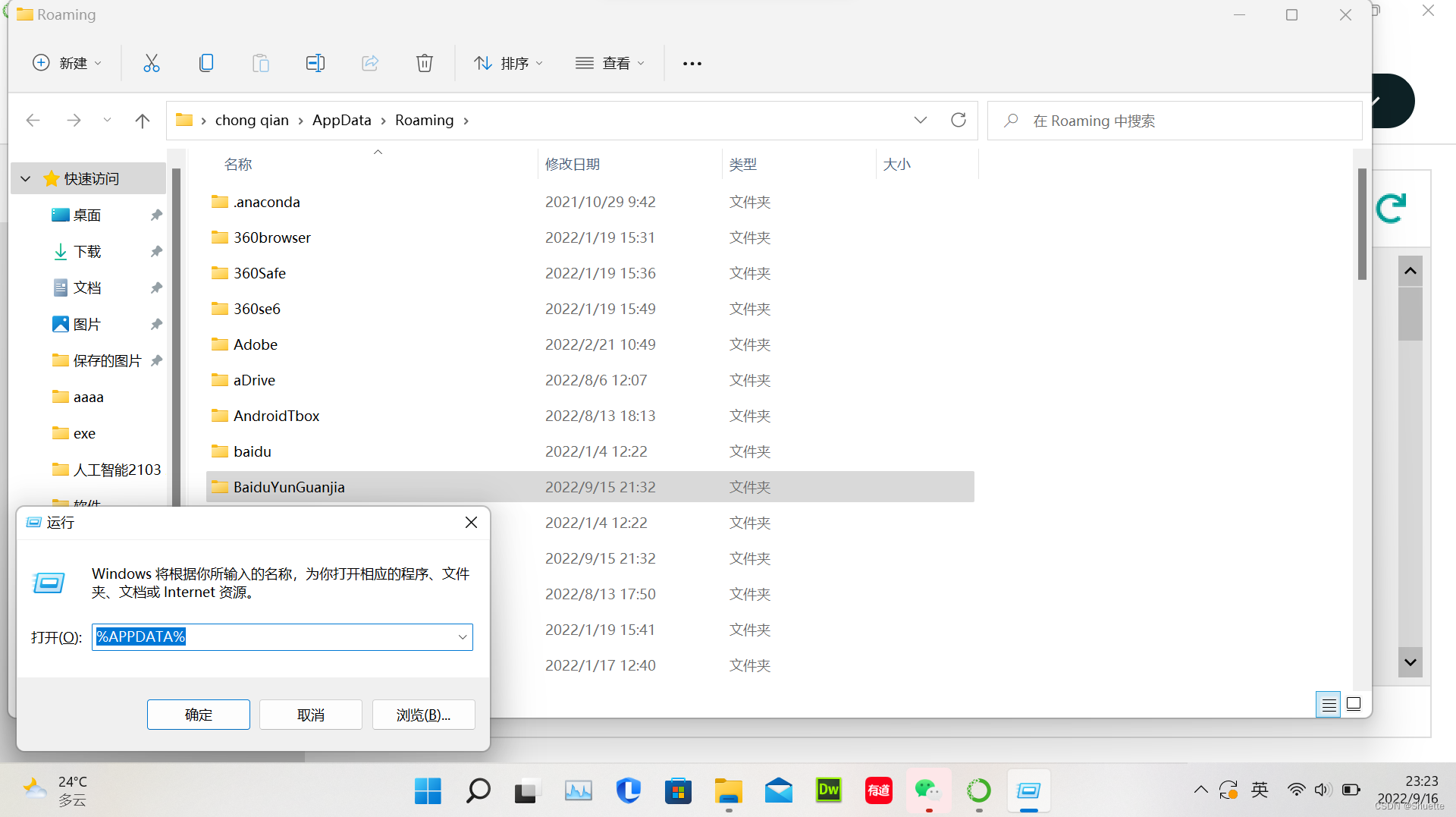The width and height of the screenshot is (1456, 817).
Task: Expand recent locations chevron beside forward arrow
Action: click(107, 120)
